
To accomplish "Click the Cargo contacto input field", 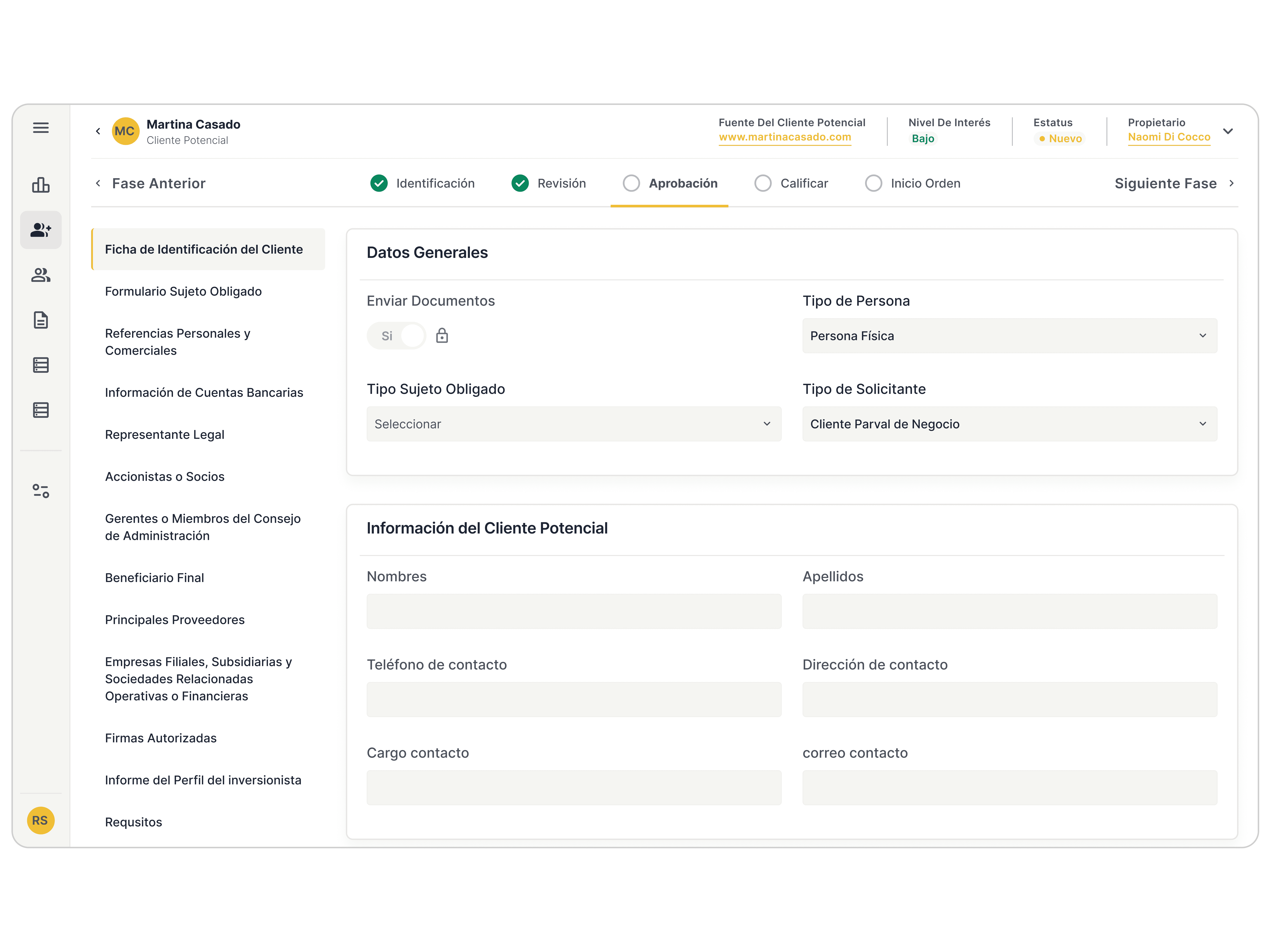I will pyautogui.click(x=574, y=788).
